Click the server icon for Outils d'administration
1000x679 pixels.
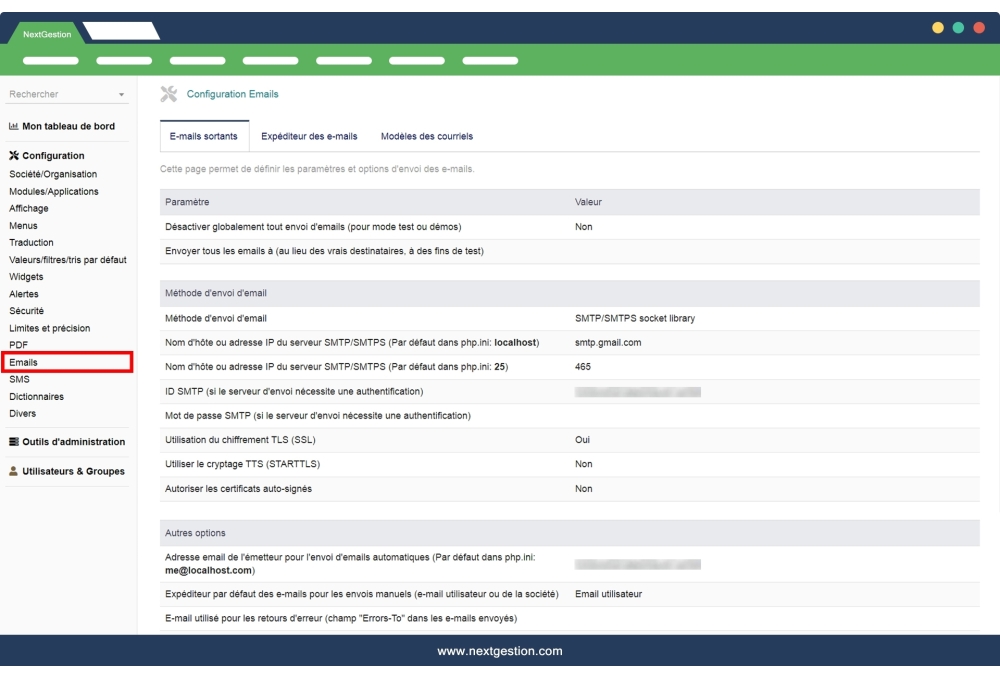pyautogui.click(x=14, y=442)
